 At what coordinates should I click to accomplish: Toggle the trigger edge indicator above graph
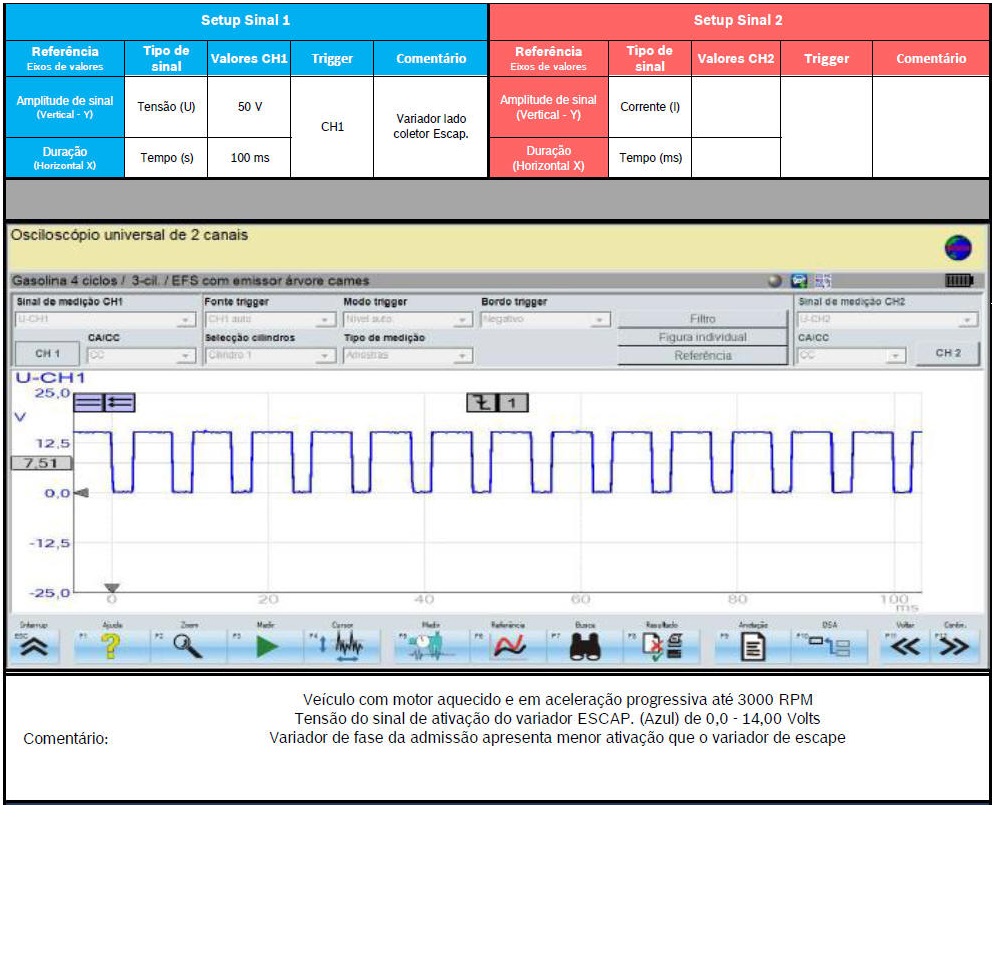point(497,403)
